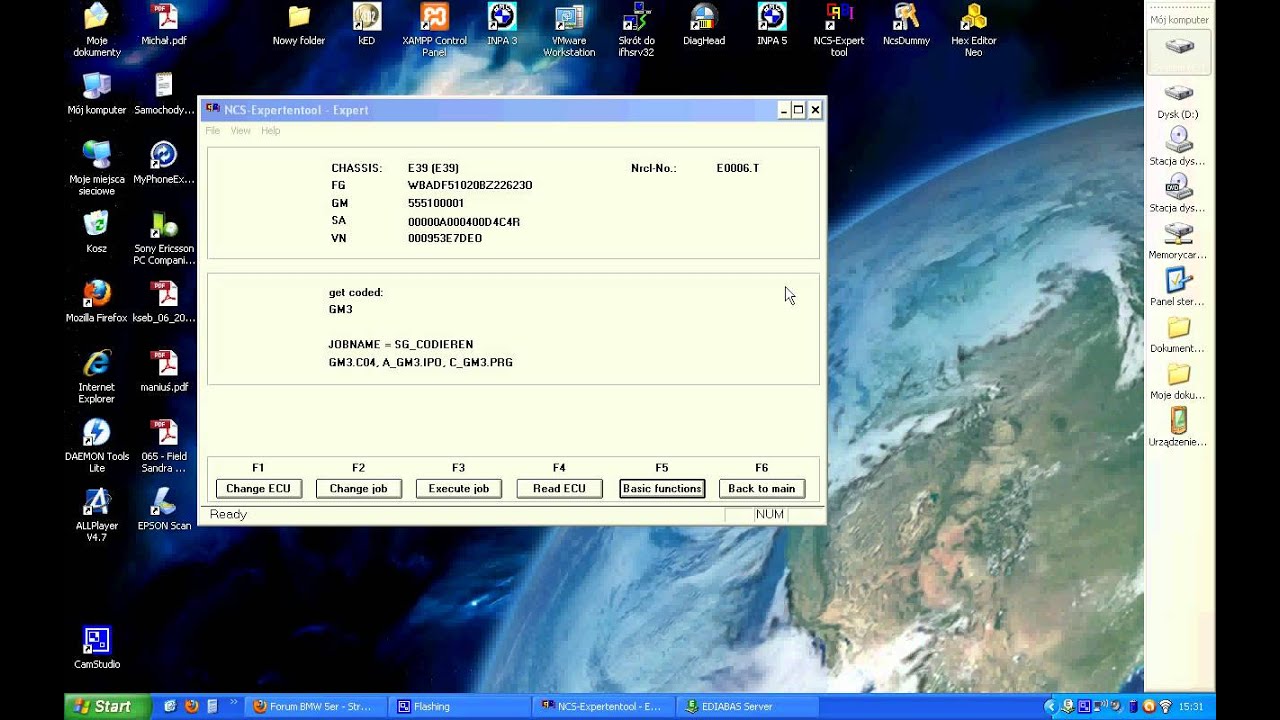This screenshot has width=1280, height=720.
Task: Select the NcsDummy desktop shortcut
Action: [x=906, y=25]
